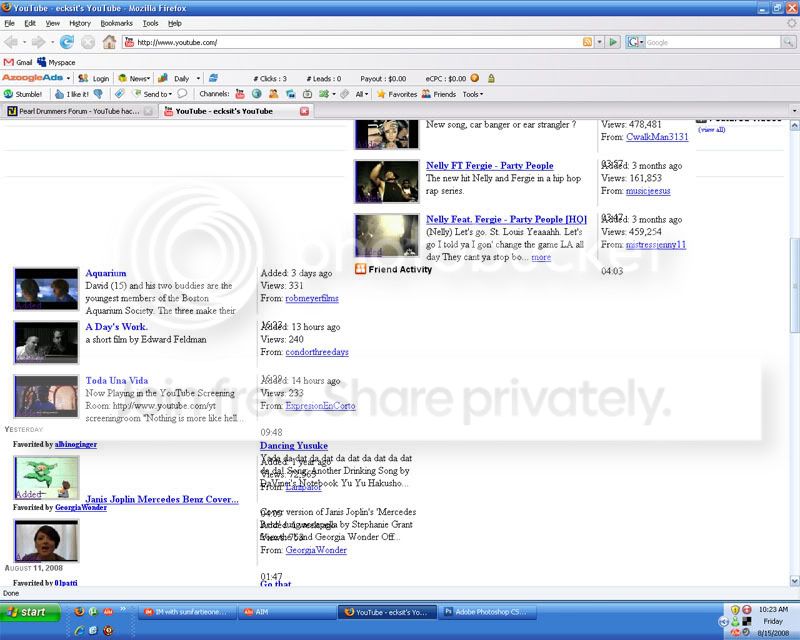Screen dimensions: 800x640
Task: Open the Aquarium video link
Action: click(106, 273)
